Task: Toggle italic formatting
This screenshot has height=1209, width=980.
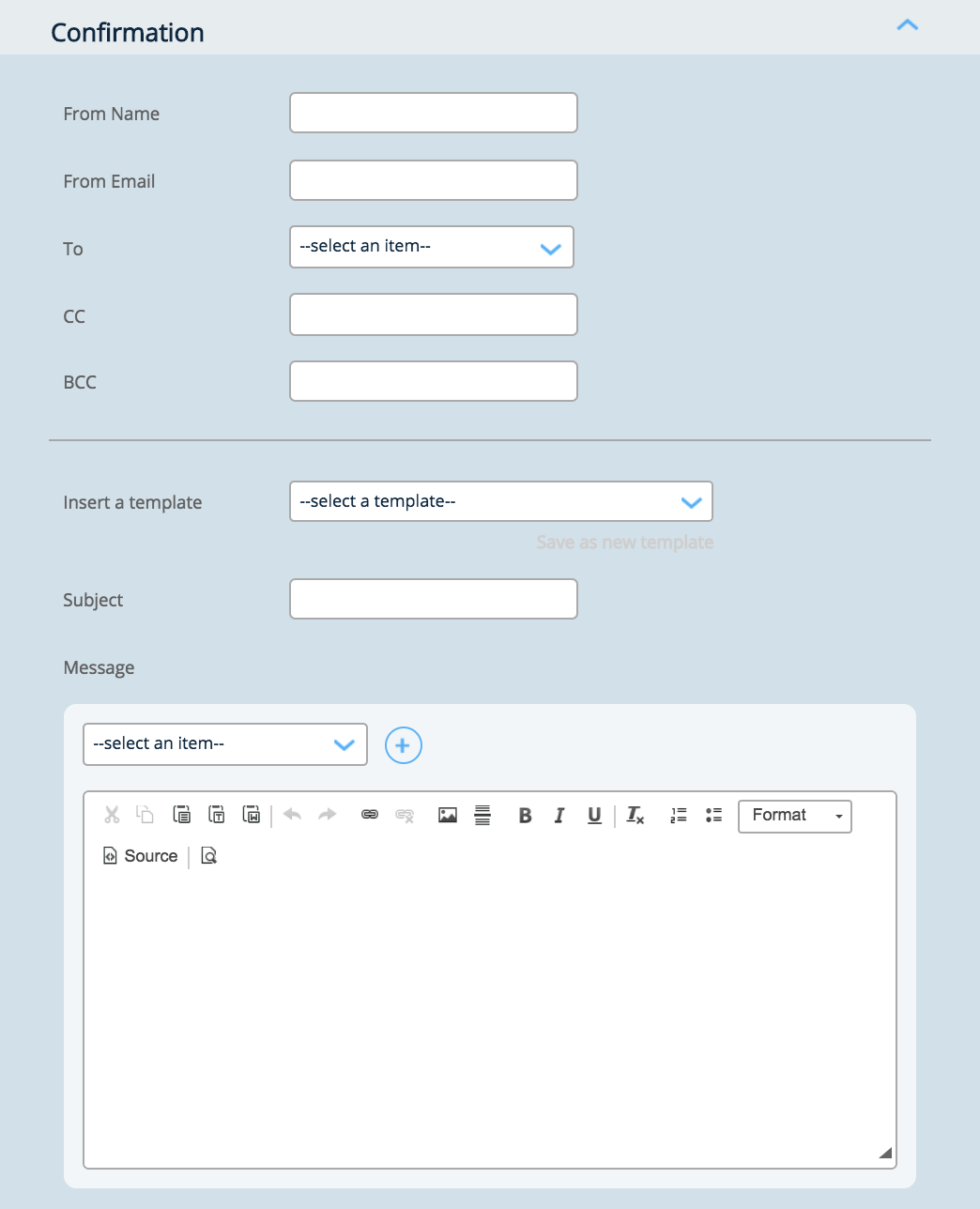Action: [x=559, y=816]
